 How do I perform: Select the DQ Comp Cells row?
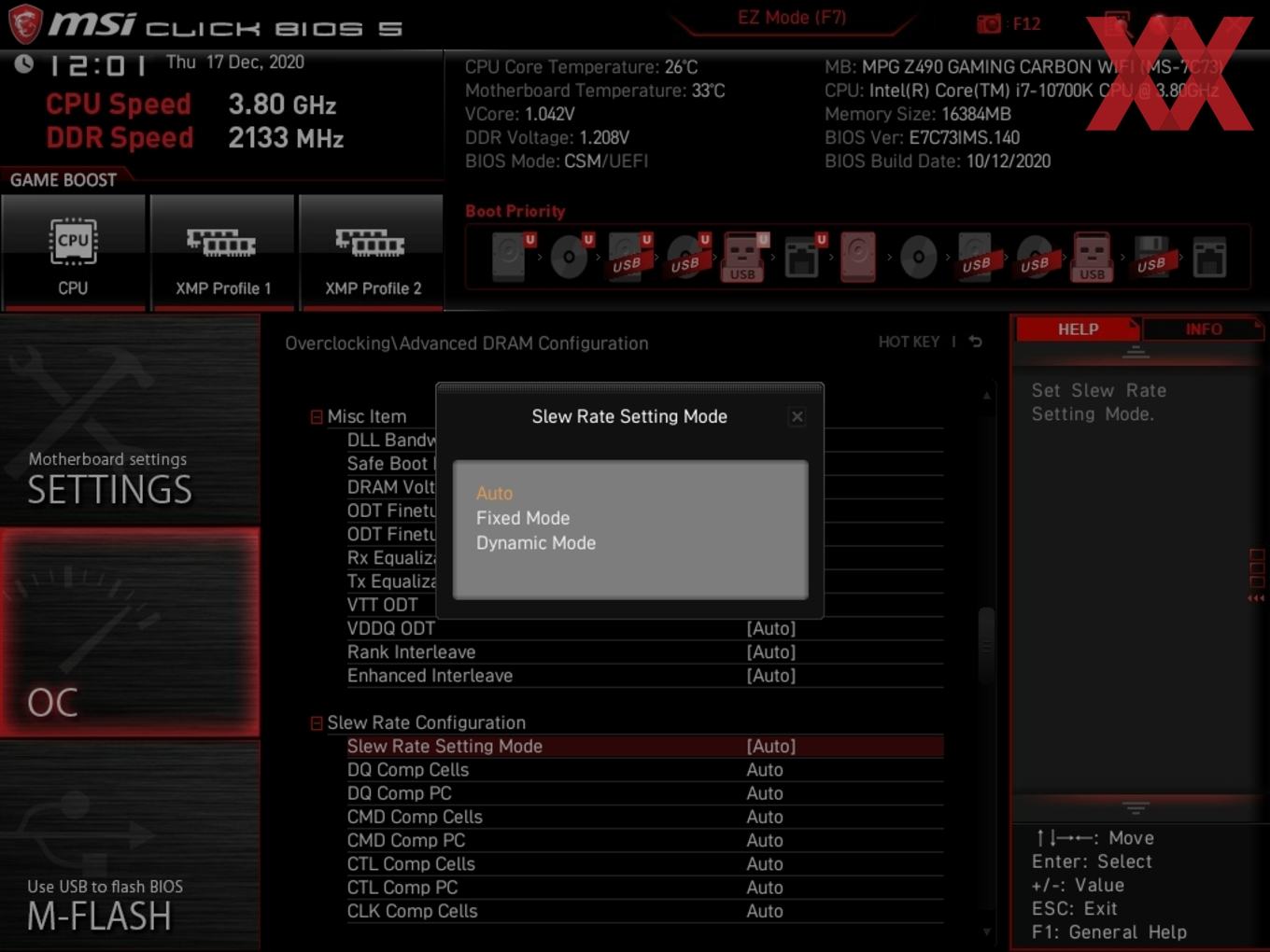coord(644,770)
